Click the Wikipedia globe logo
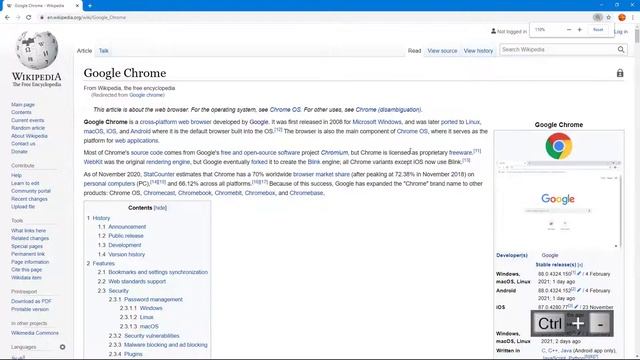640x360 pixels. pyautogui.click(x=37, y=50)
